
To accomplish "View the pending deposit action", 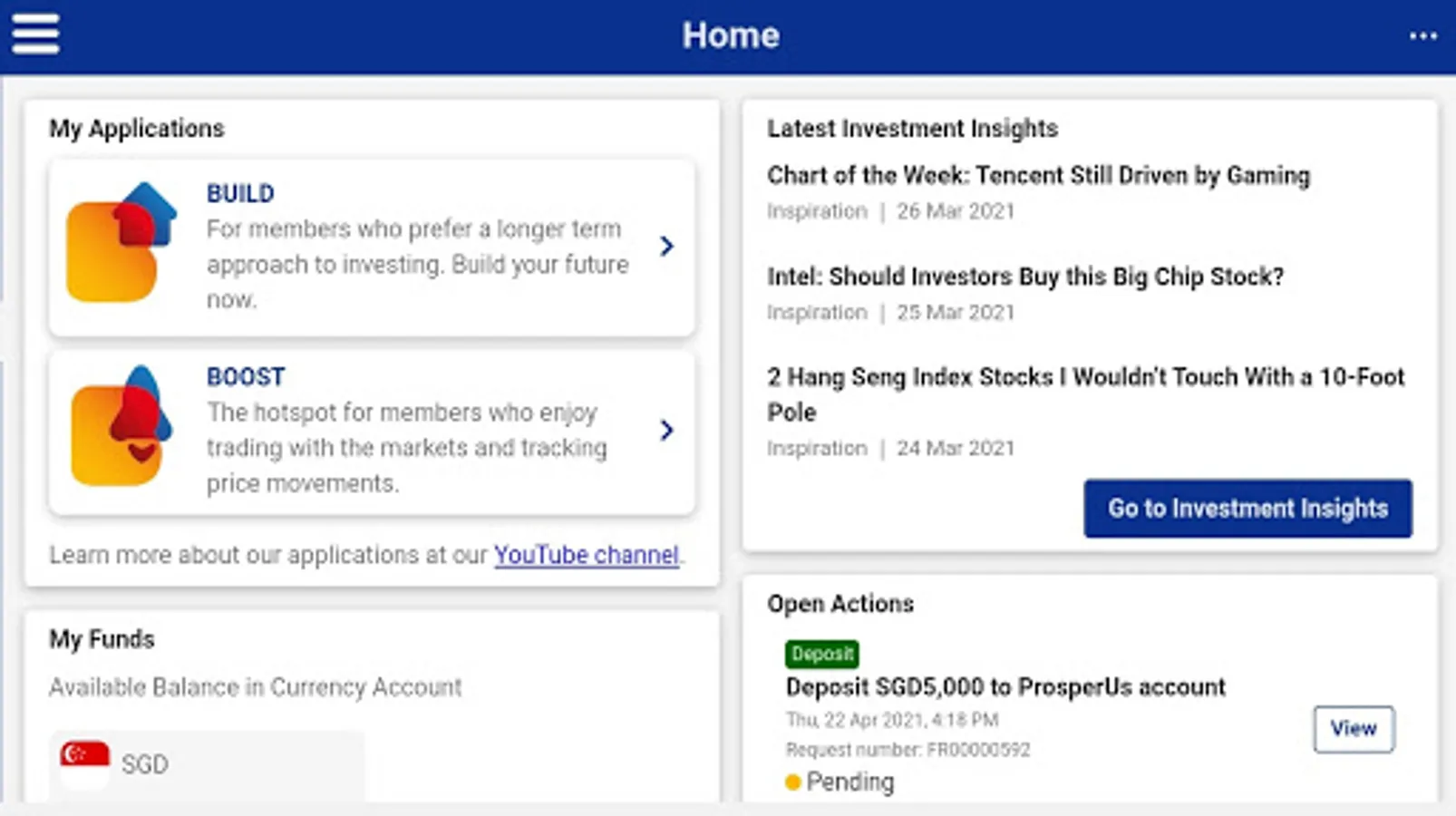I will (1353, 729).
